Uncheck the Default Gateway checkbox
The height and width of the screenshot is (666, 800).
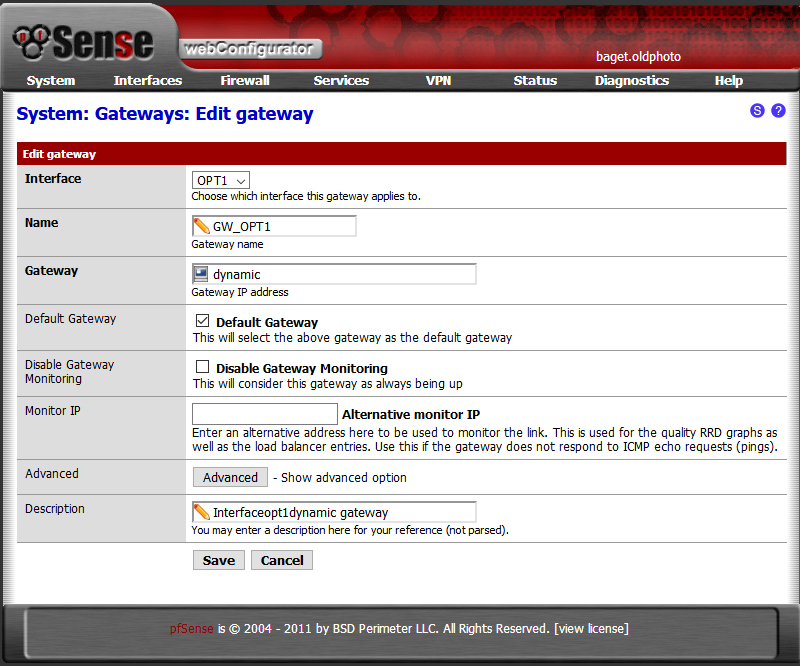(203, 322)
